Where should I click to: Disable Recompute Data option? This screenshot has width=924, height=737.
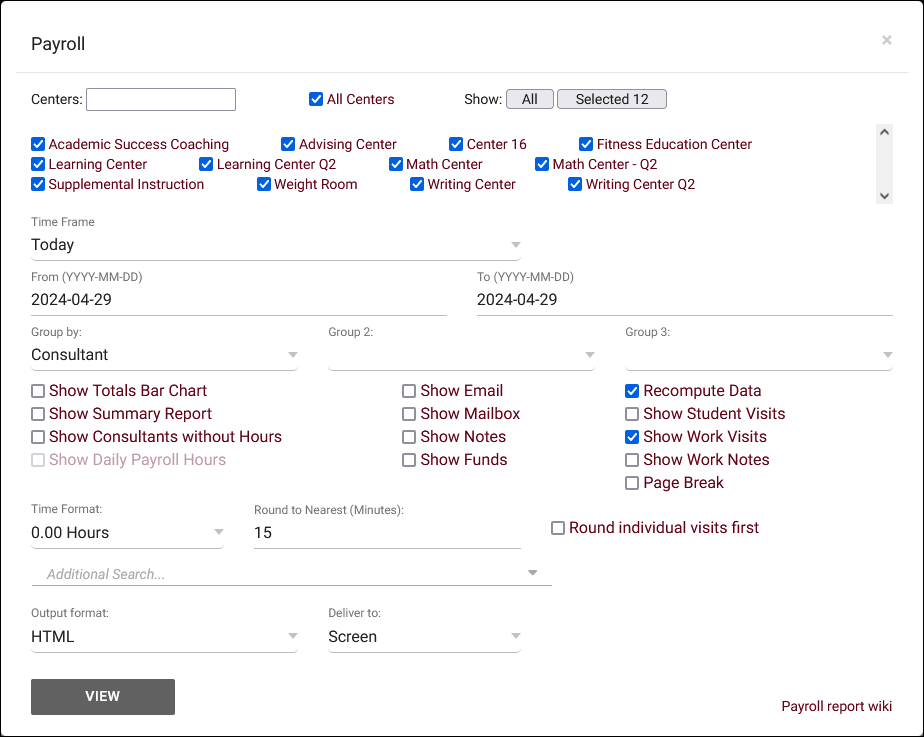pyautogui.click(x=632, y=391)
